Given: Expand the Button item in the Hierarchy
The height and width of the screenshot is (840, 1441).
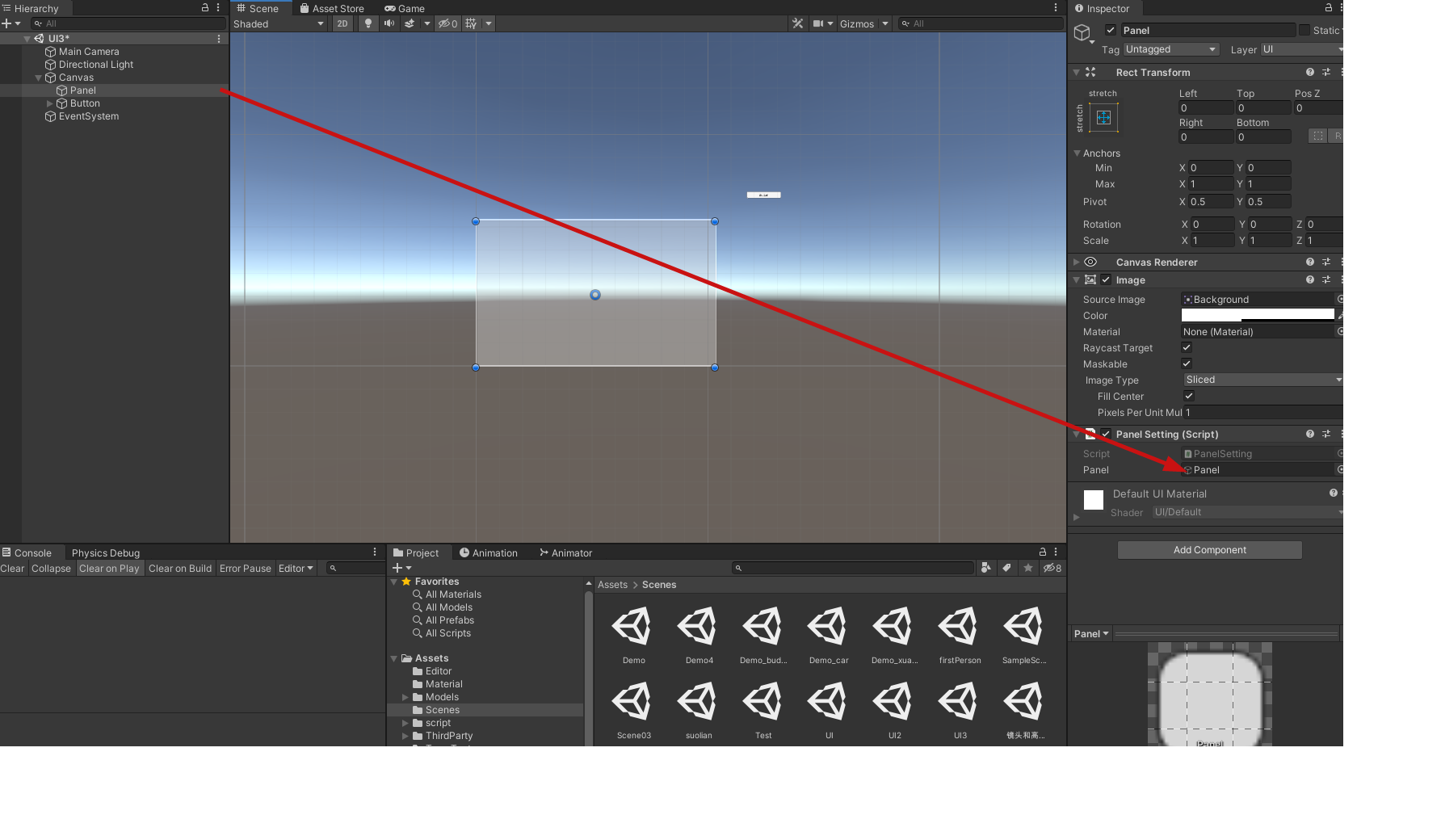Looking at the screenshot, I should click(48, 103).
